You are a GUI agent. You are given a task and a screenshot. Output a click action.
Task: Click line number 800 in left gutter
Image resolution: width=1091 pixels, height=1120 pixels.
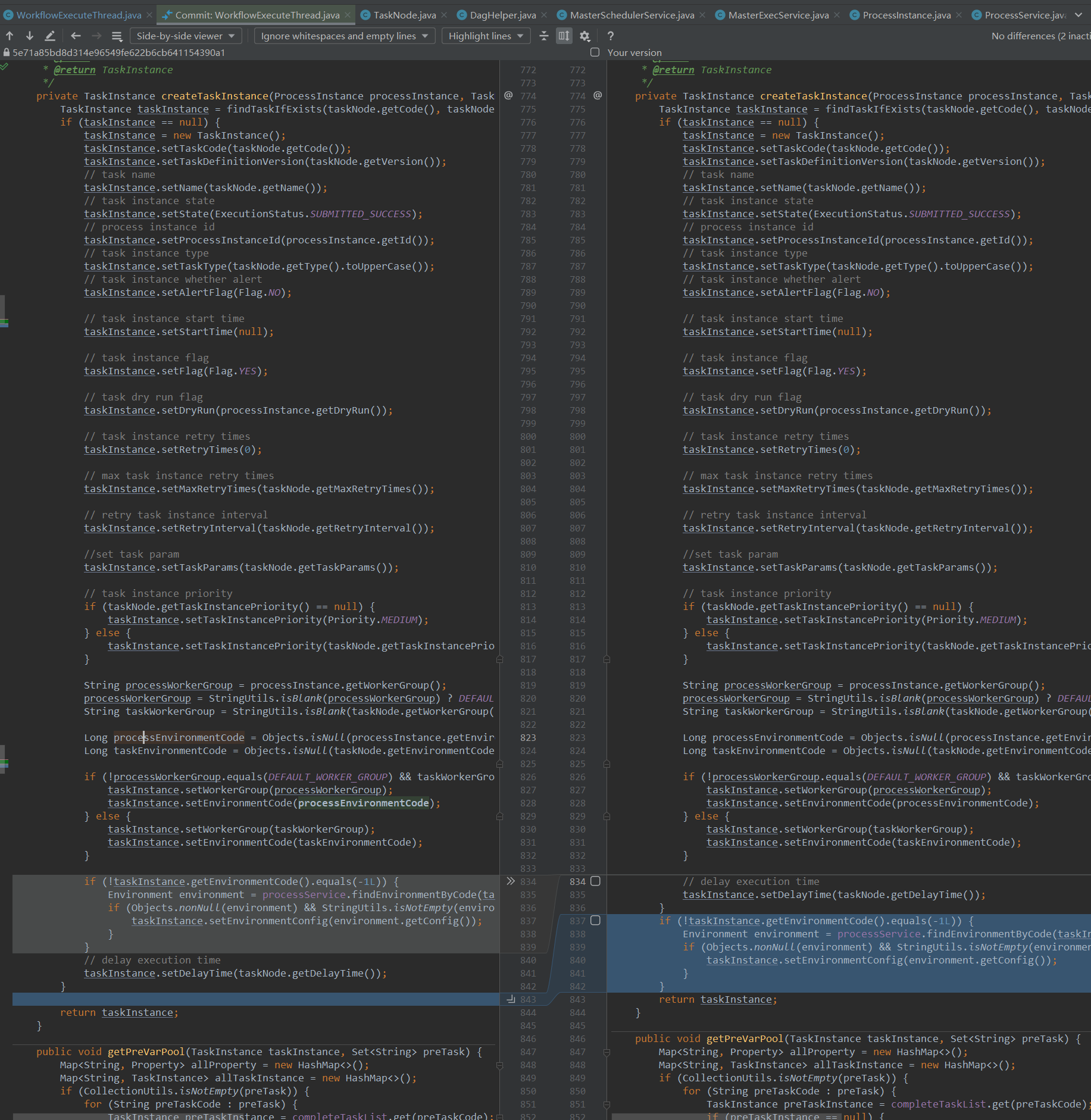528,436
